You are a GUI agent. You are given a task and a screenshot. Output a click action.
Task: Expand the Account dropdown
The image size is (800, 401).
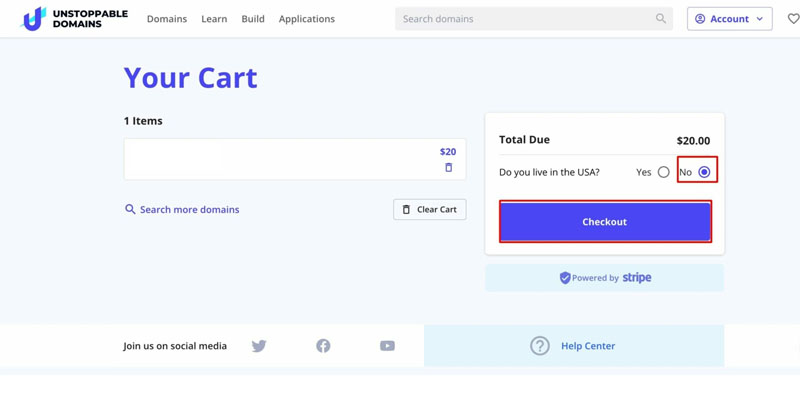[x=730, y=19]
